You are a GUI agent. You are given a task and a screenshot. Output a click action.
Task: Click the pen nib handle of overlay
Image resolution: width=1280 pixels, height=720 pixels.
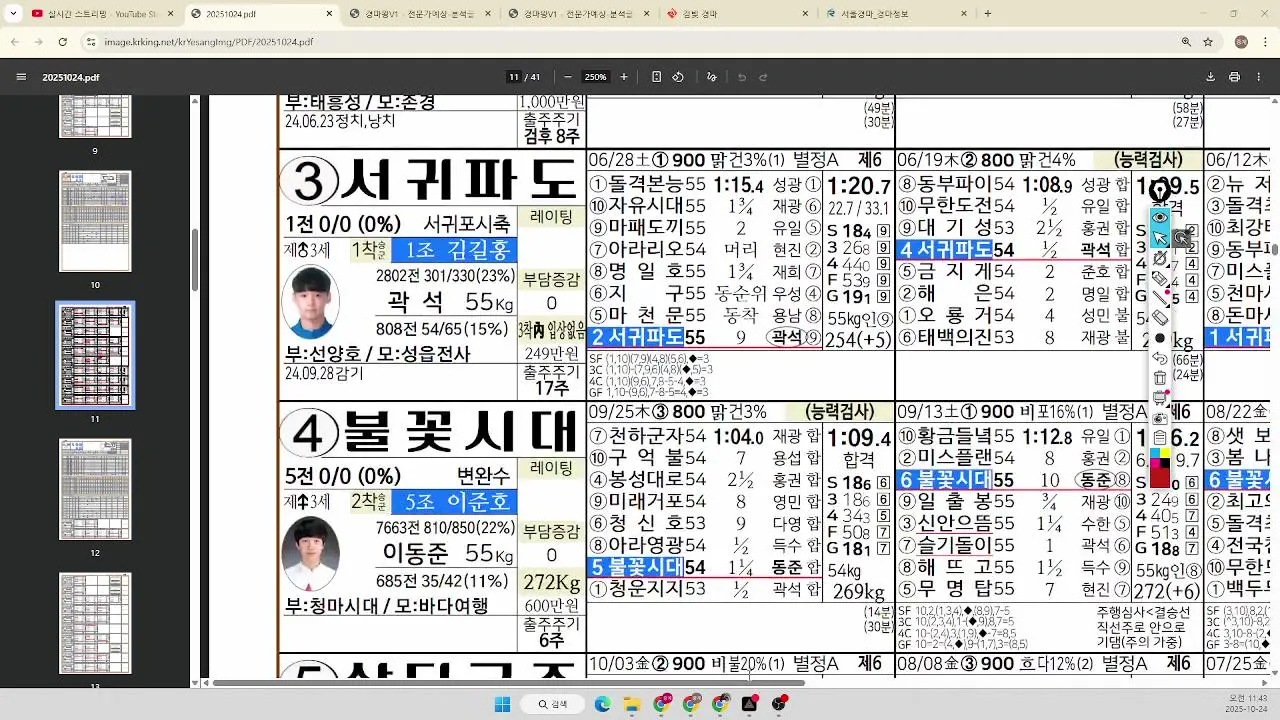click(1159, 191)
